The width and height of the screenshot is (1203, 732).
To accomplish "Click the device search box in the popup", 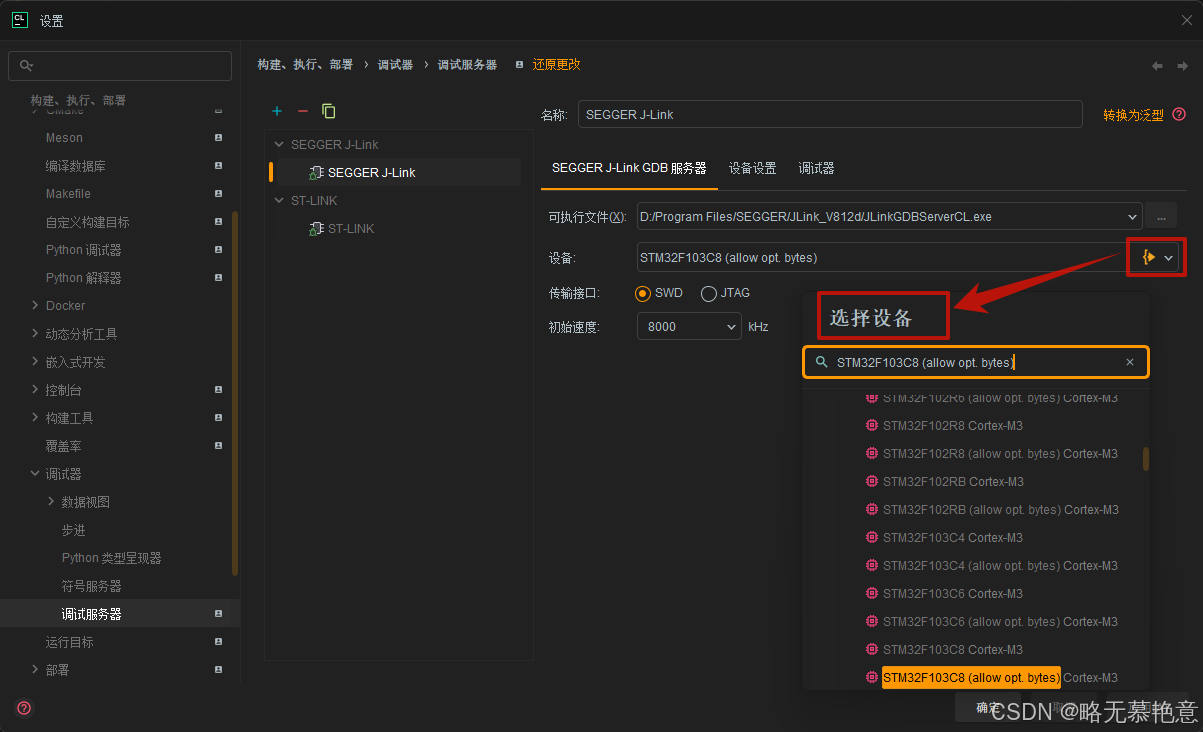I will (x=976, y=362).
